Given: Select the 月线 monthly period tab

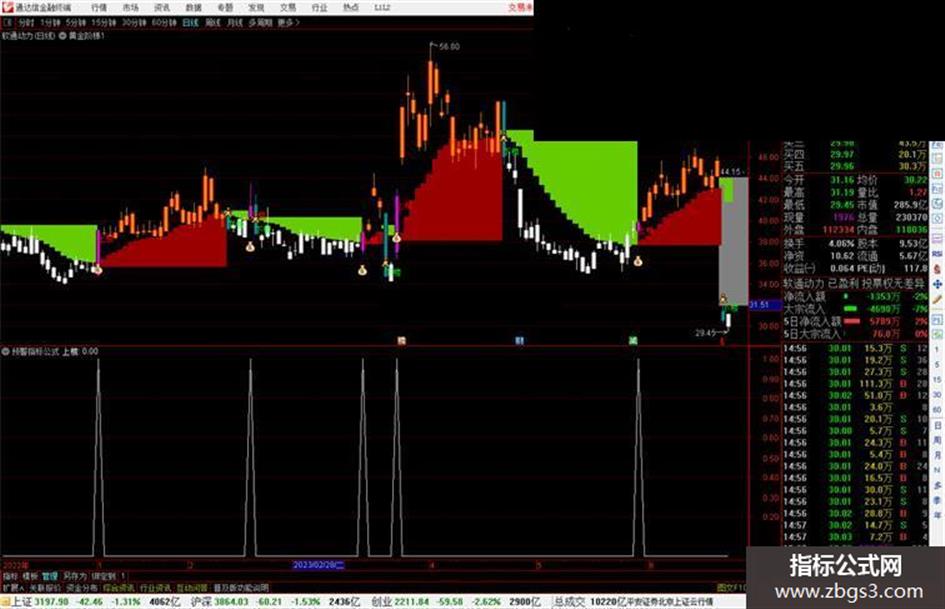Looking at the screenshot, I should tap(234, 22).
